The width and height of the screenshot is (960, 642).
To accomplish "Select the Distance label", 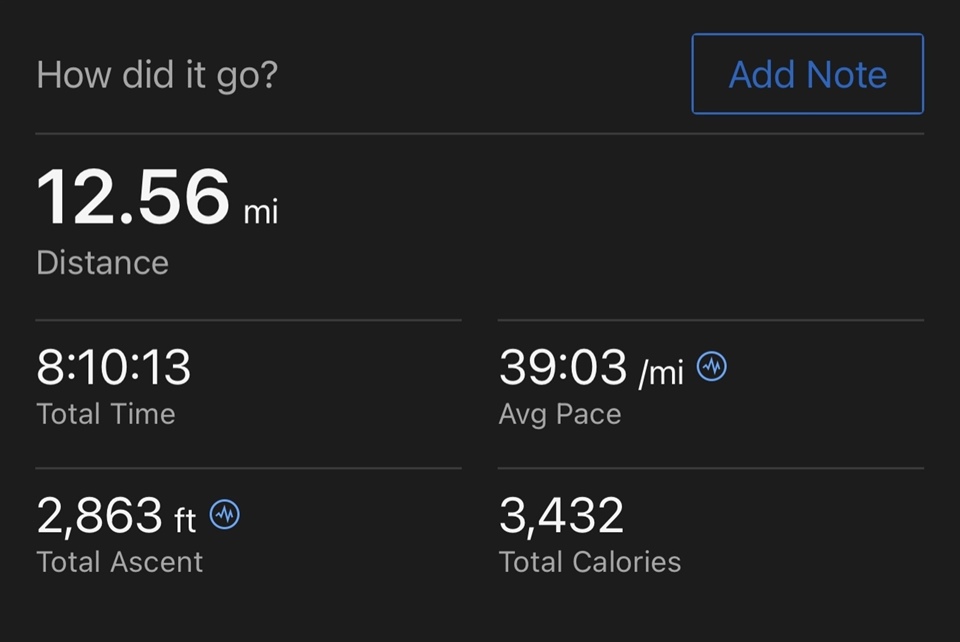I will coord(102,263).
